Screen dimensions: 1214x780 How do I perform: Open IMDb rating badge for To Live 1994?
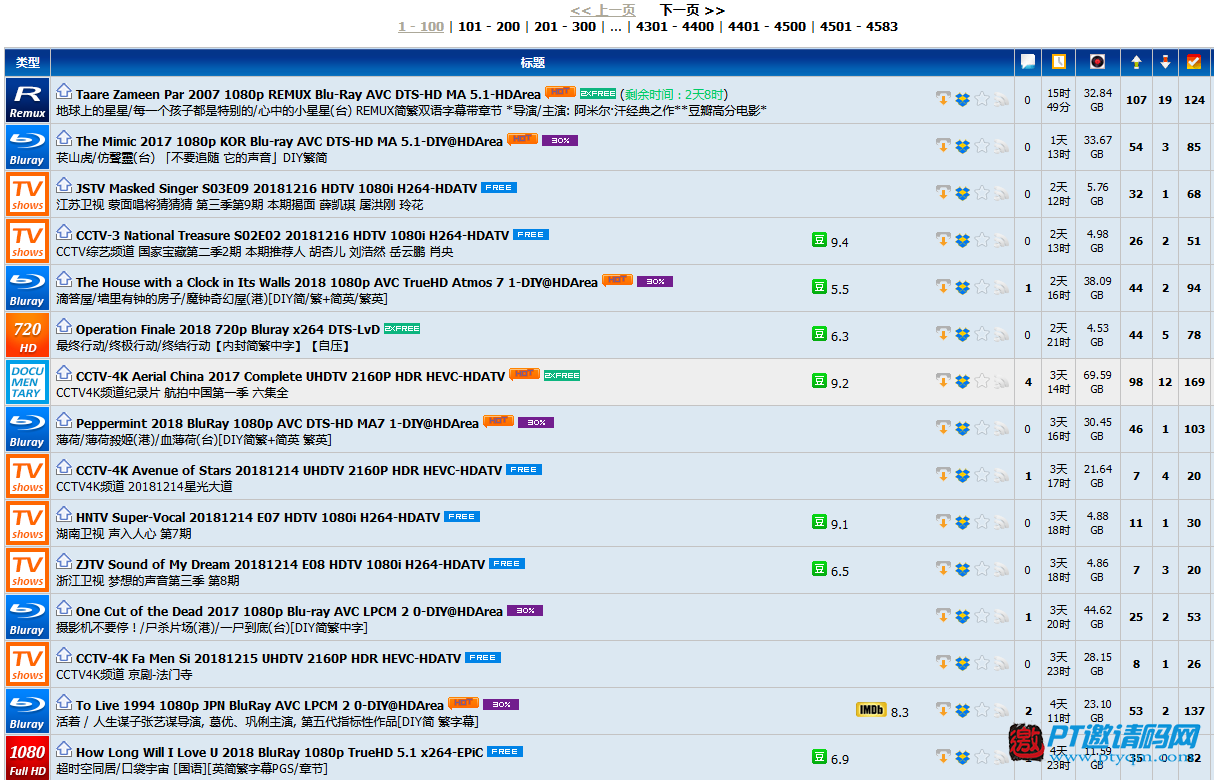tap(871, 710)
